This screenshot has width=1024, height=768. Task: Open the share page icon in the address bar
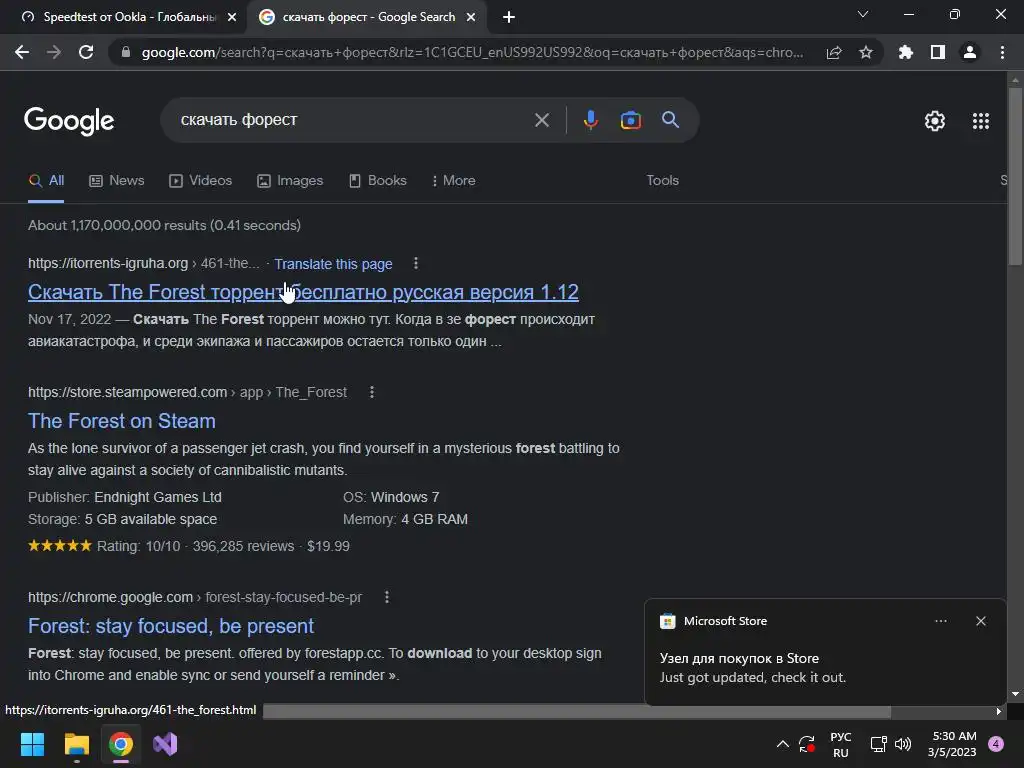click(x=834, y=52)
